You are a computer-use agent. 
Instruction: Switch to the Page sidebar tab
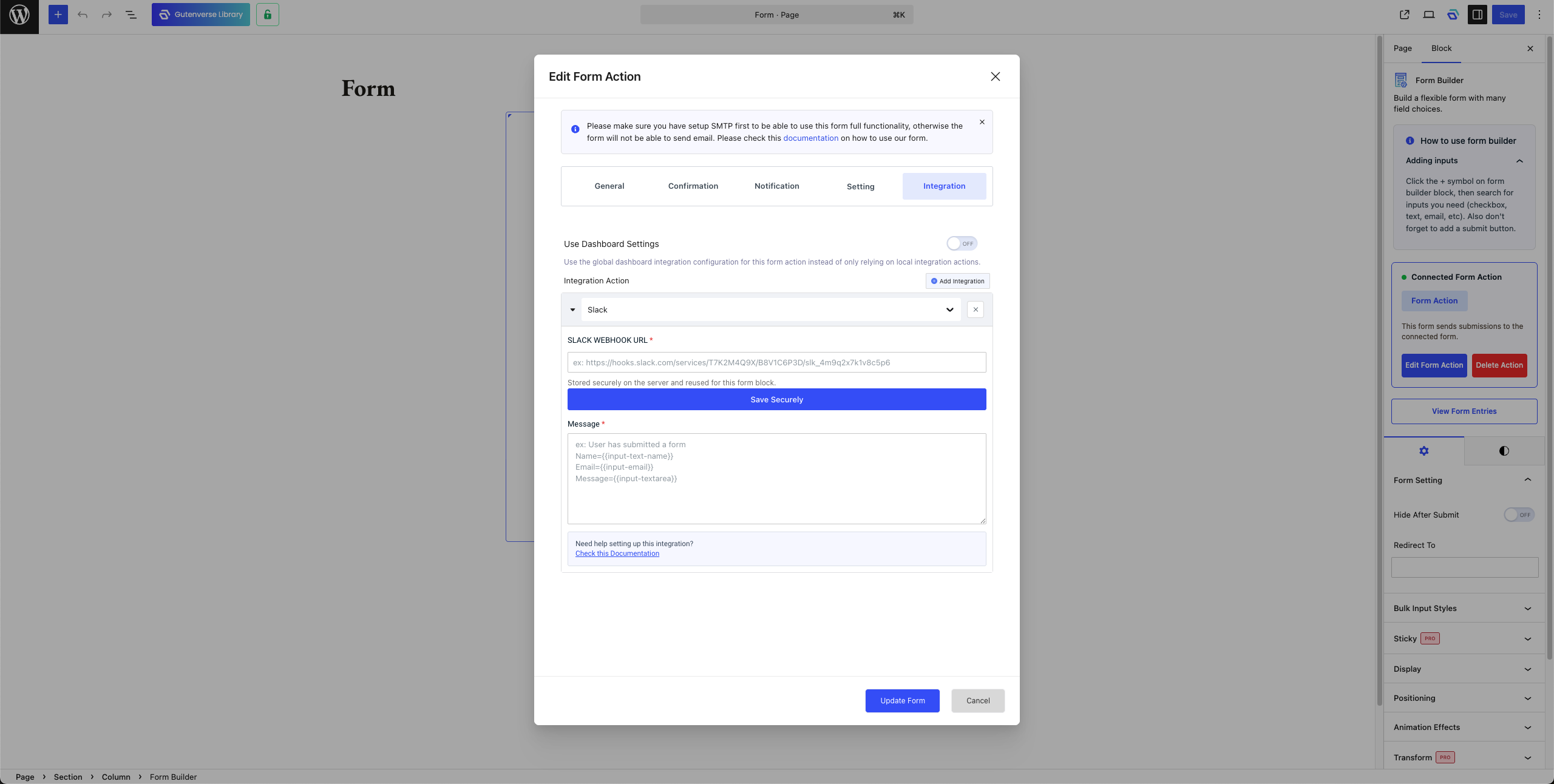[1403, 49]
